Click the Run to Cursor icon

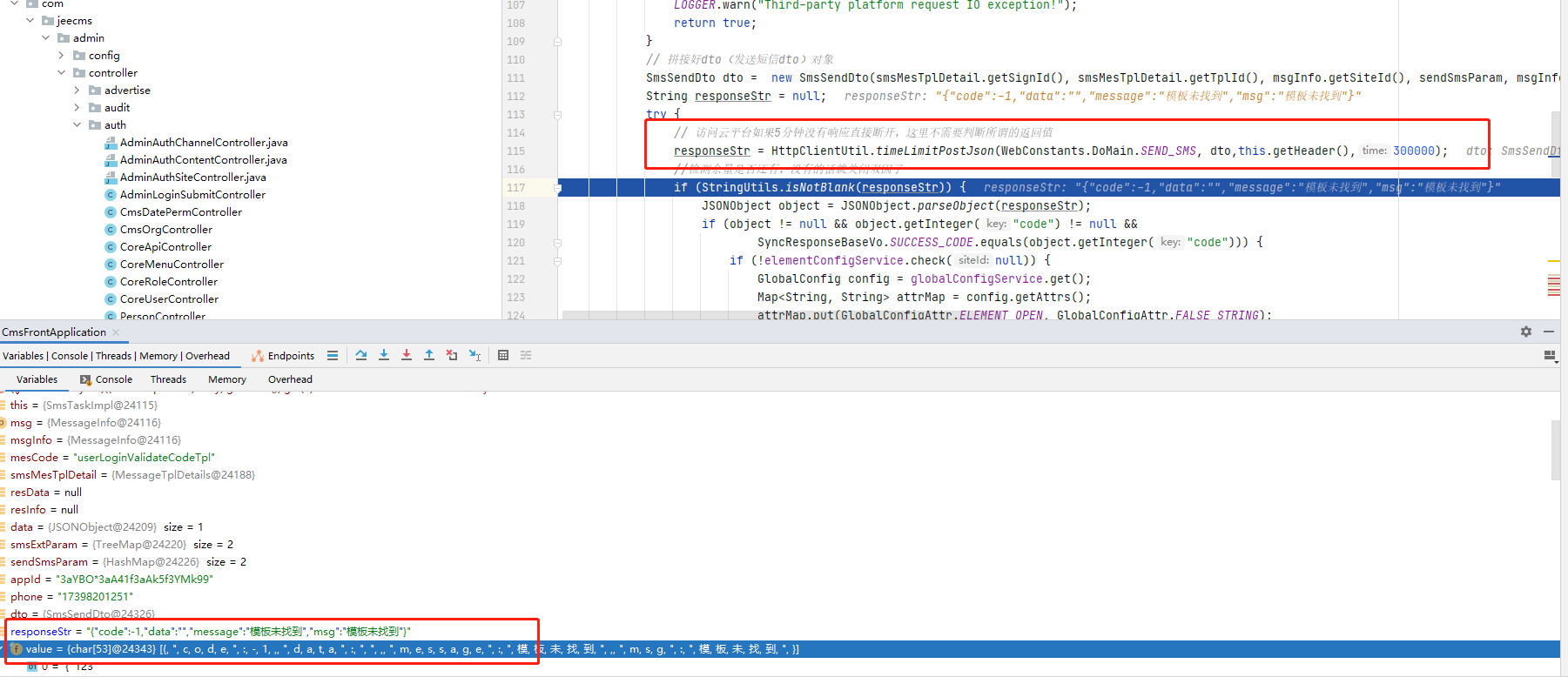click(474, 355)
